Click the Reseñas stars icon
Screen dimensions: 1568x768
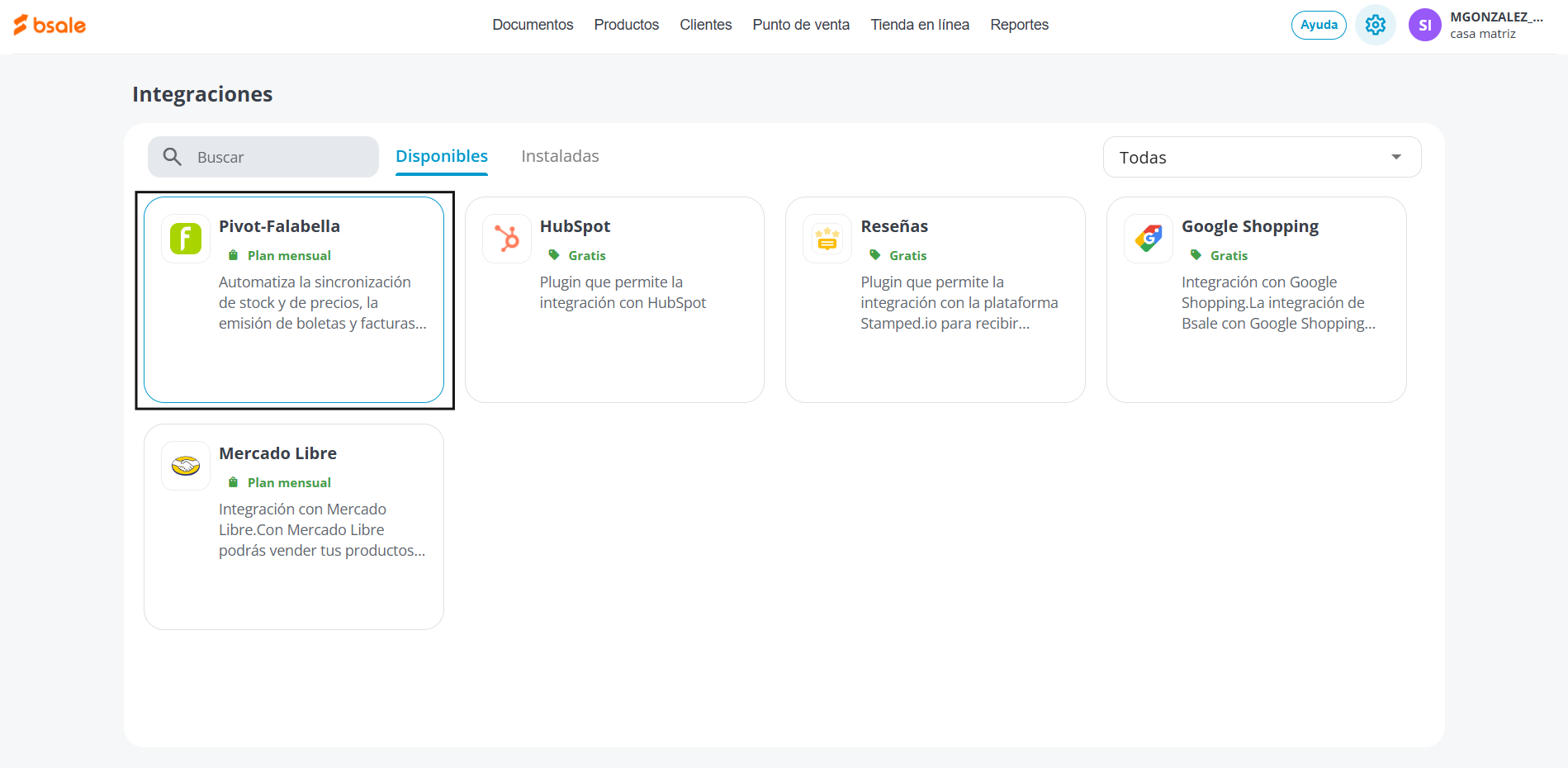[827, 239]
